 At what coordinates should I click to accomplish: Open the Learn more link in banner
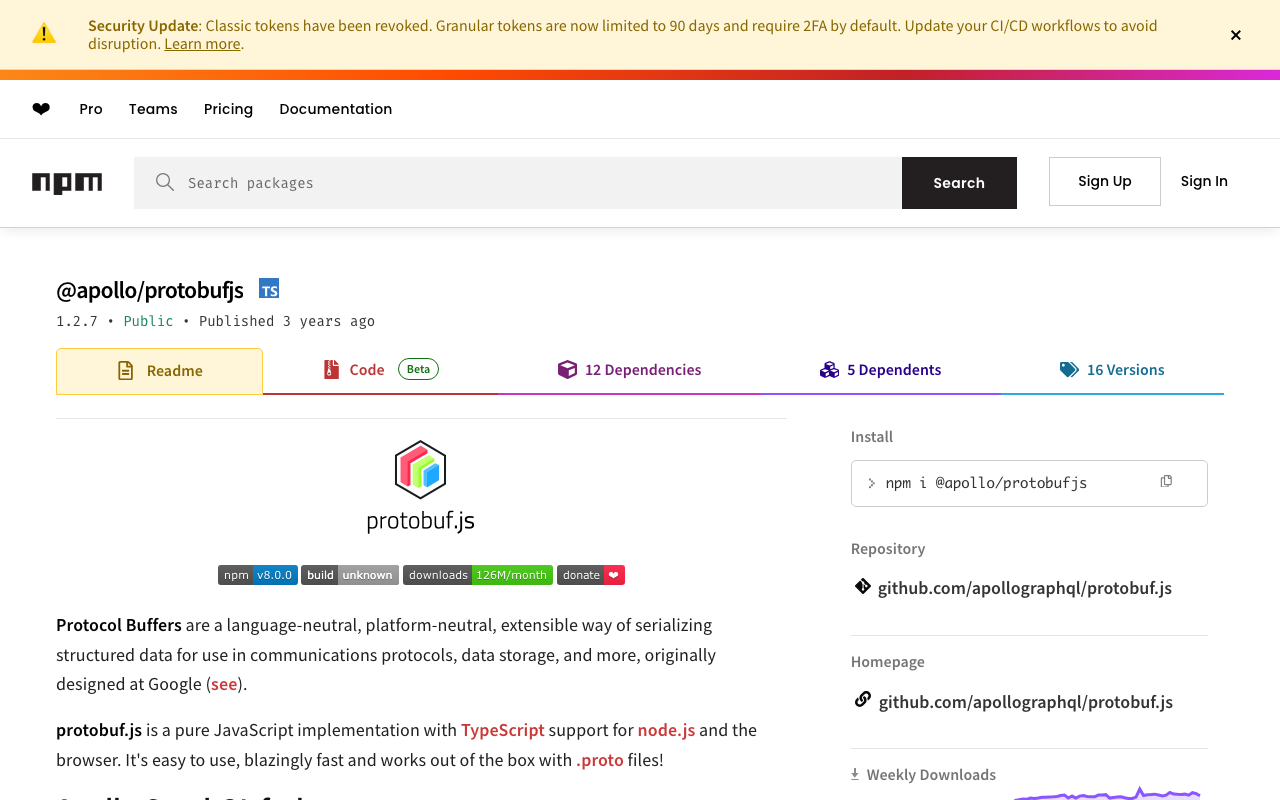pos(202,44)
